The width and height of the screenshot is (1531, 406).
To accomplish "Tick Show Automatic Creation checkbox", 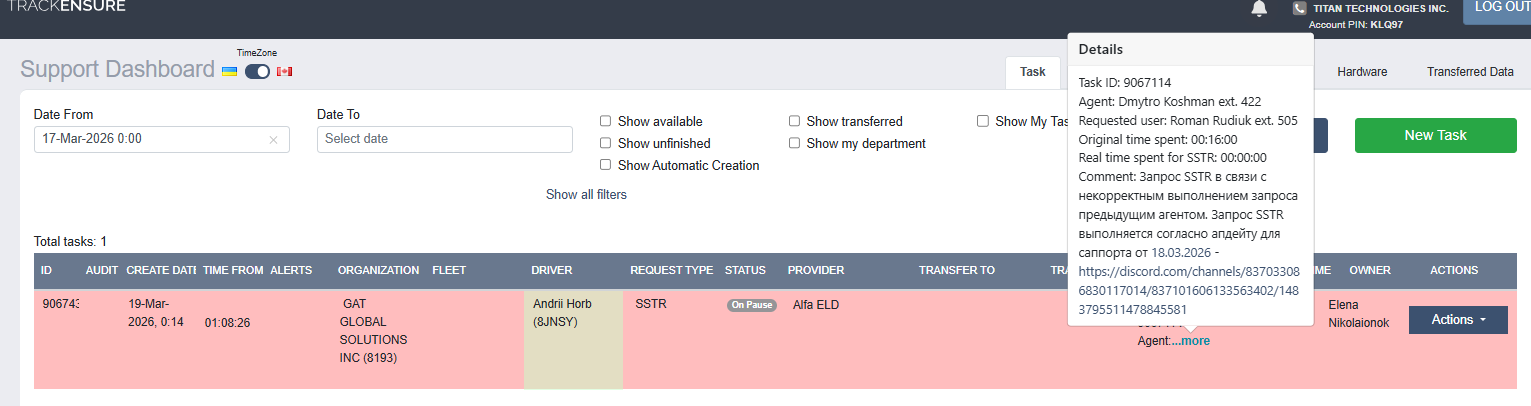I will [x=605, y=166].
